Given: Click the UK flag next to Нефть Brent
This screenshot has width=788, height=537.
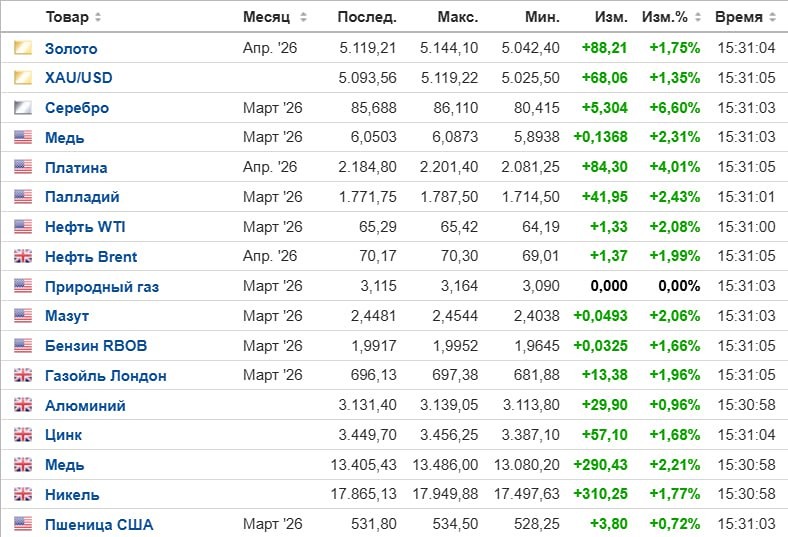Looking at the screenshot, I should [23, 257].
